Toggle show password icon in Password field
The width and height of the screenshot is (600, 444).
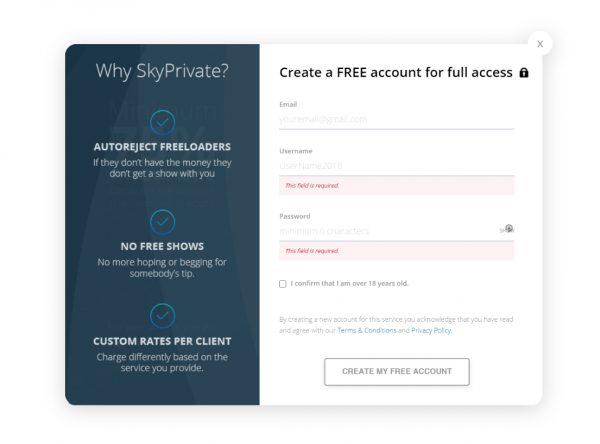pos(507,229)
